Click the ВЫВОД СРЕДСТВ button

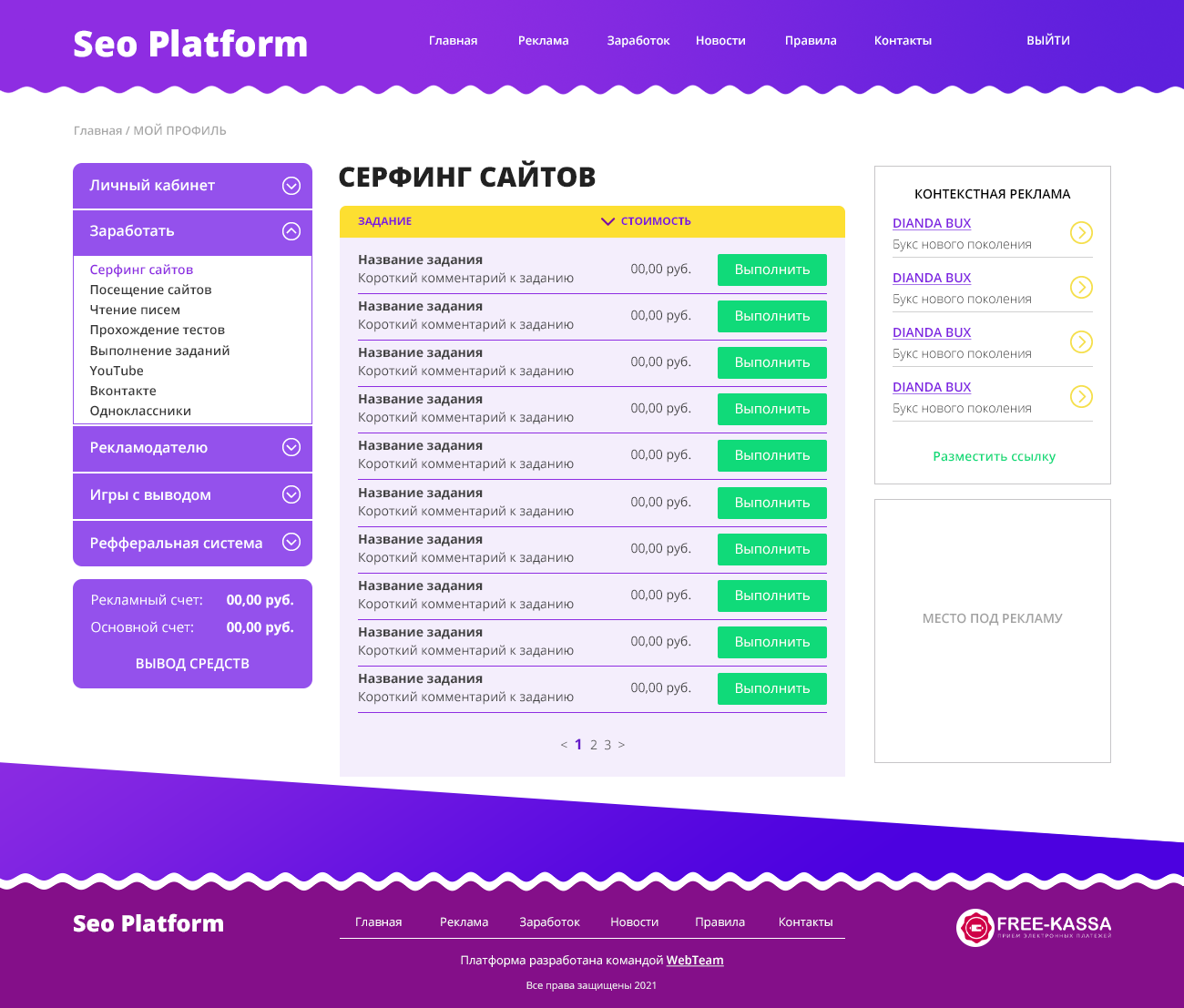(192, 664)
